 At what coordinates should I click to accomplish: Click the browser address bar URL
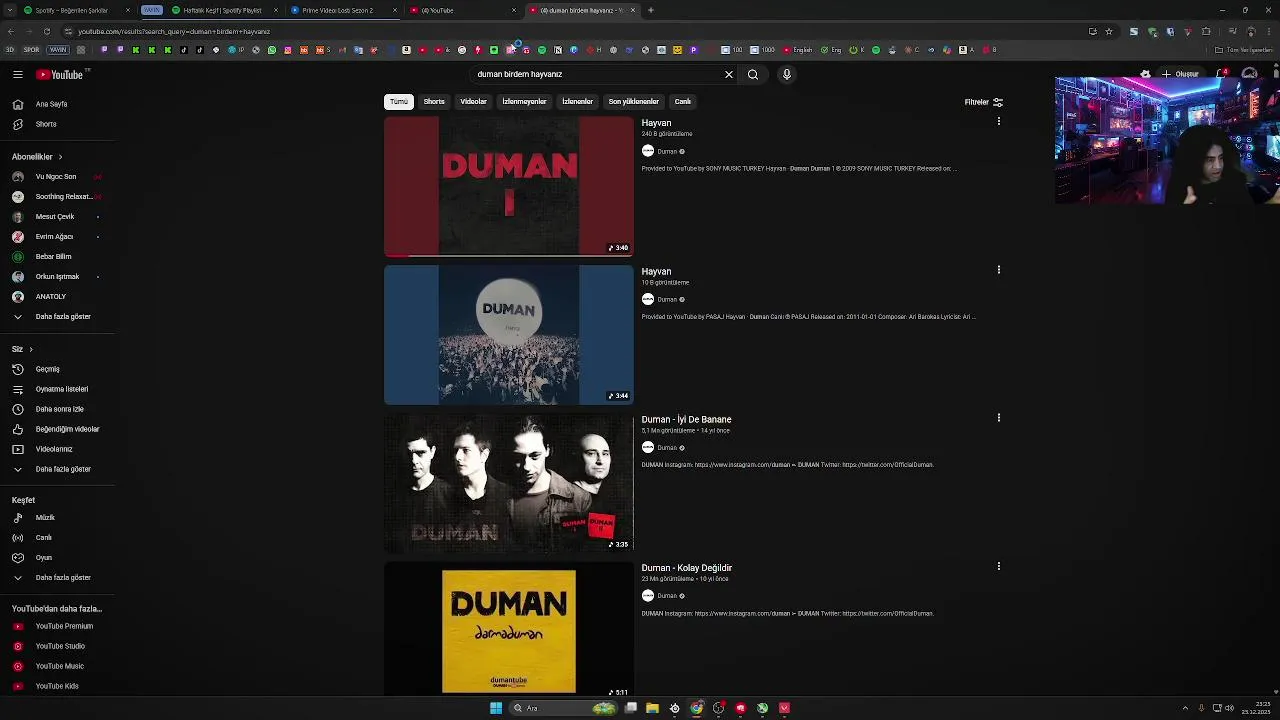click(174, 31)
